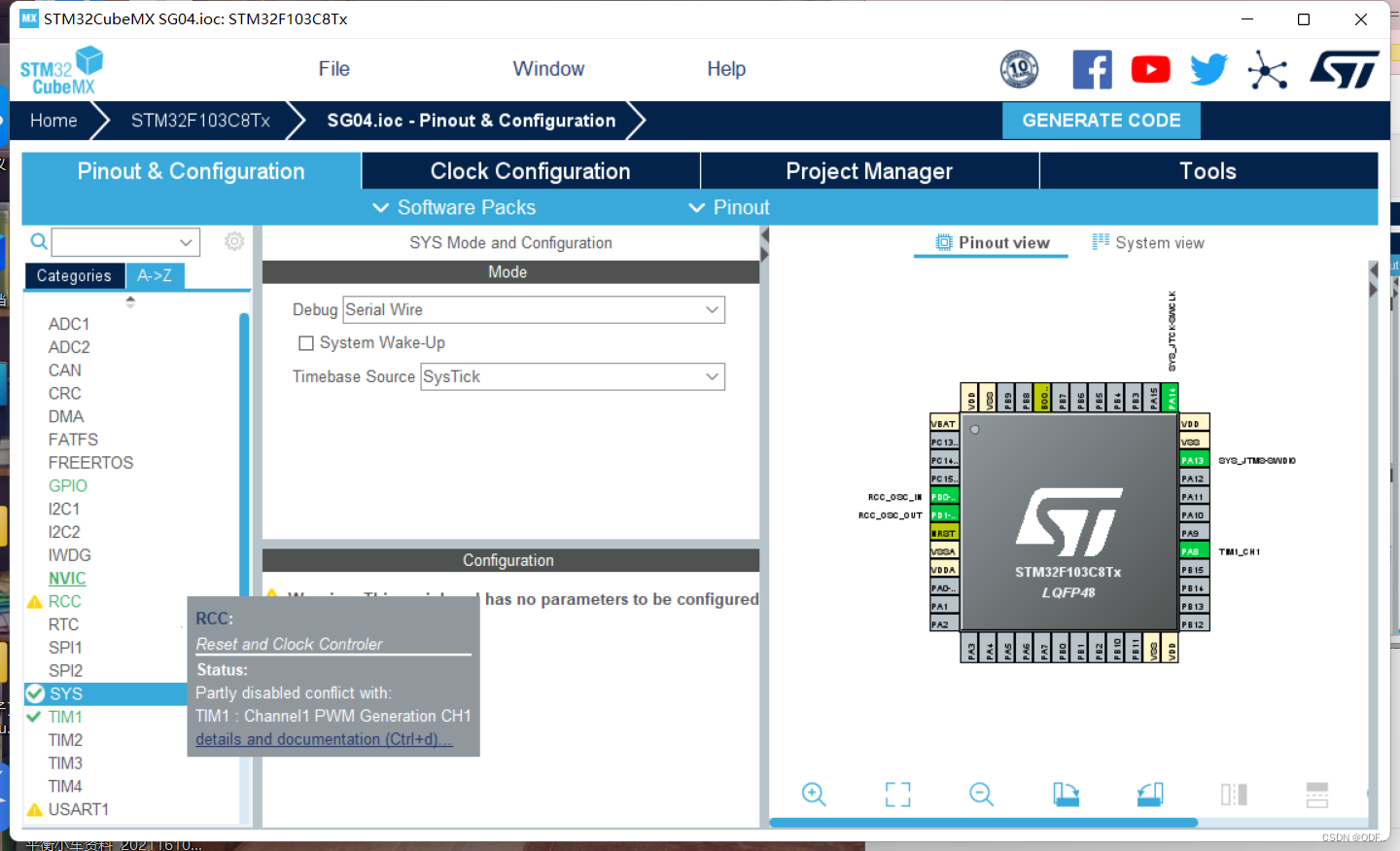Select USART1 in the peripheral list
The height and width of the screenshot is (851, 1400).
pos(79,809)
